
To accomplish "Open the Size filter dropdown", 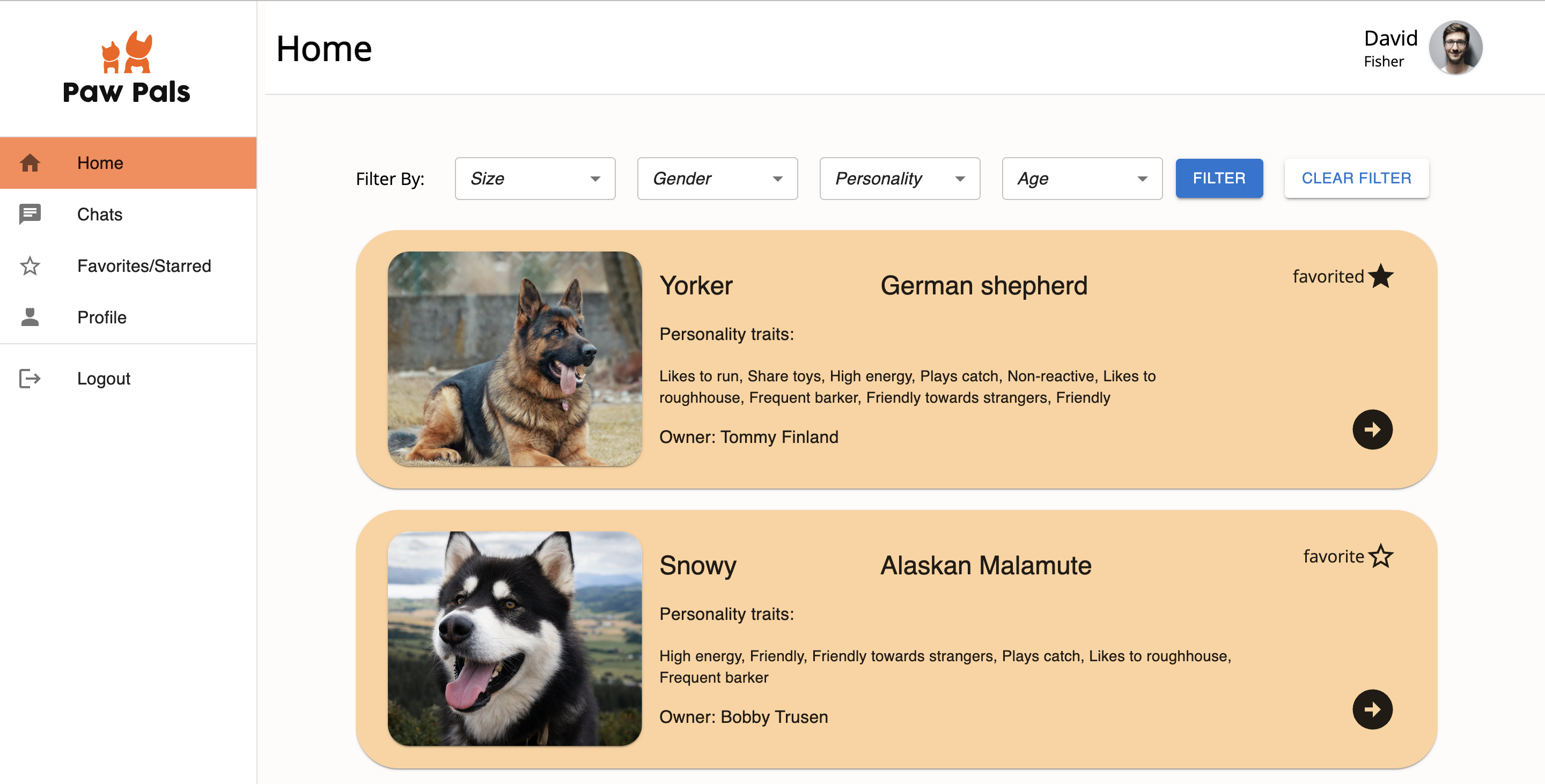I will (535, 179).
